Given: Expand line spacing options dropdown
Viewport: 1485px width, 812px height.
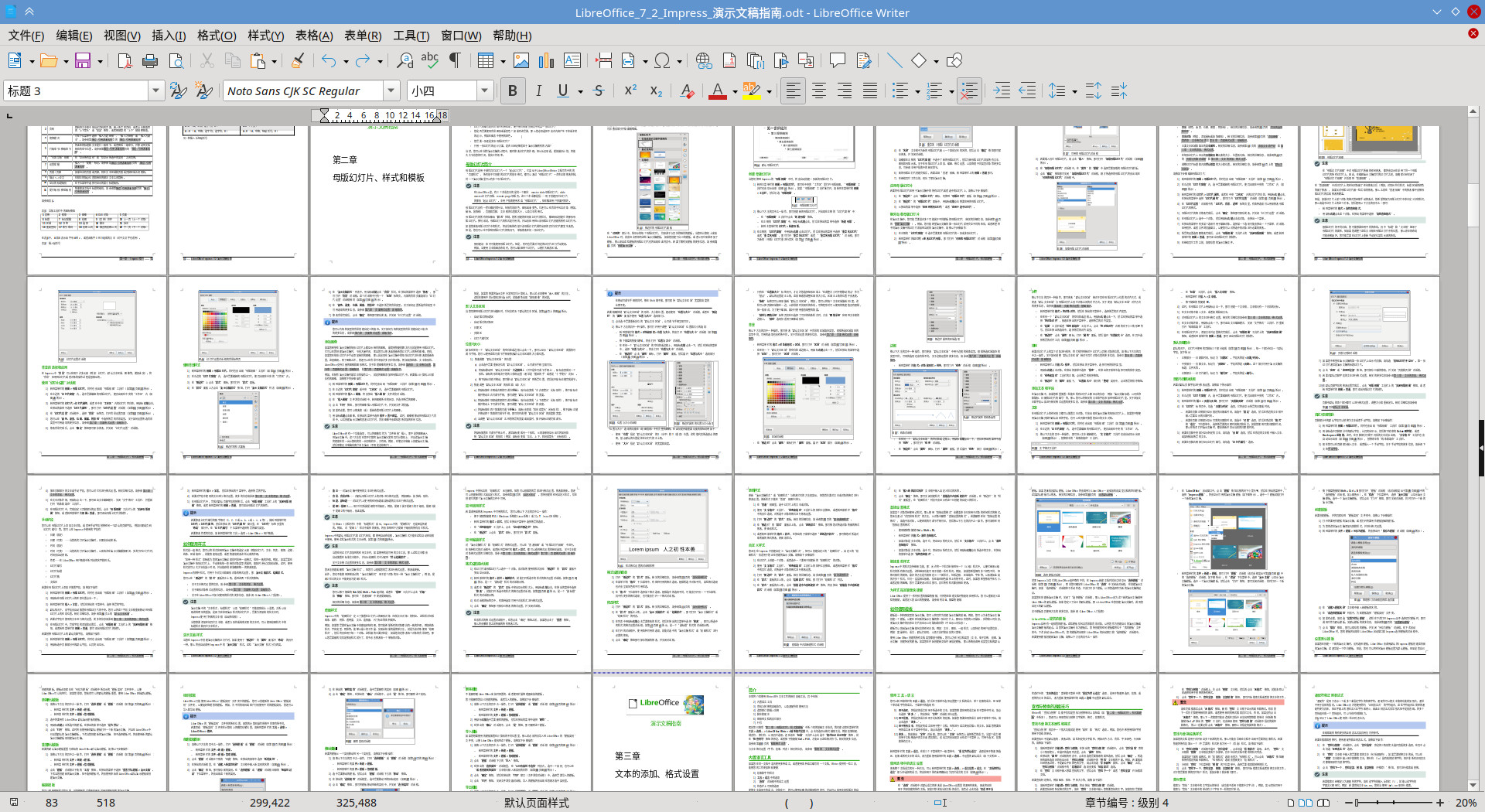Looking at the screenshot, I should [1074, 91].
